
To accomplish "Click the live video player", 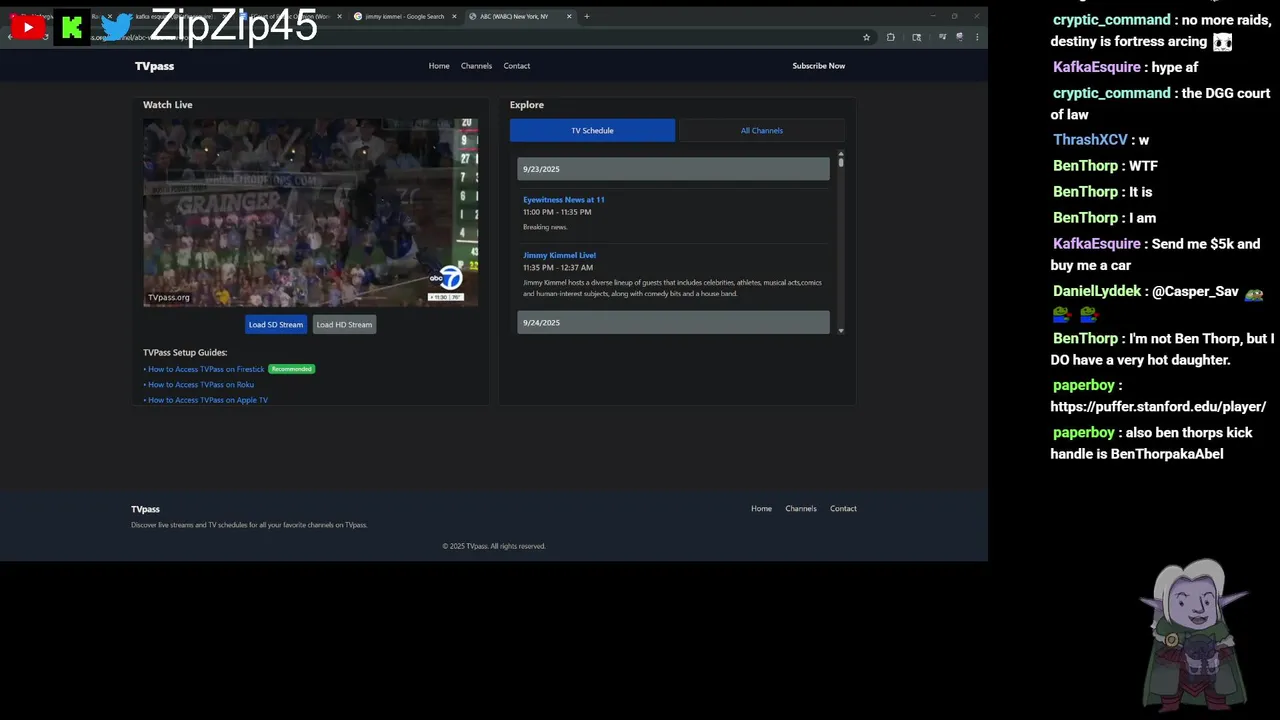I will point(310,212).
